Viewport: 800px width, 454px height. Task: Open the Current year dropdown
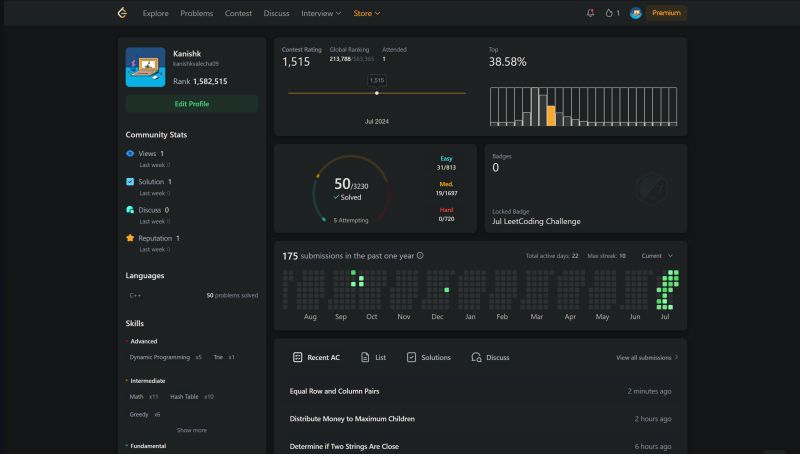[x=656, y=256]
